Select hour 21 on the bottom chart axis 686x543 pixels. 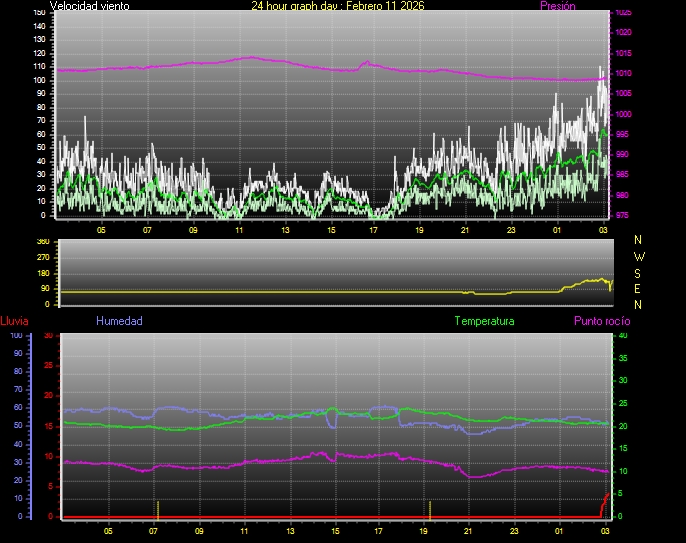[468, 531]
